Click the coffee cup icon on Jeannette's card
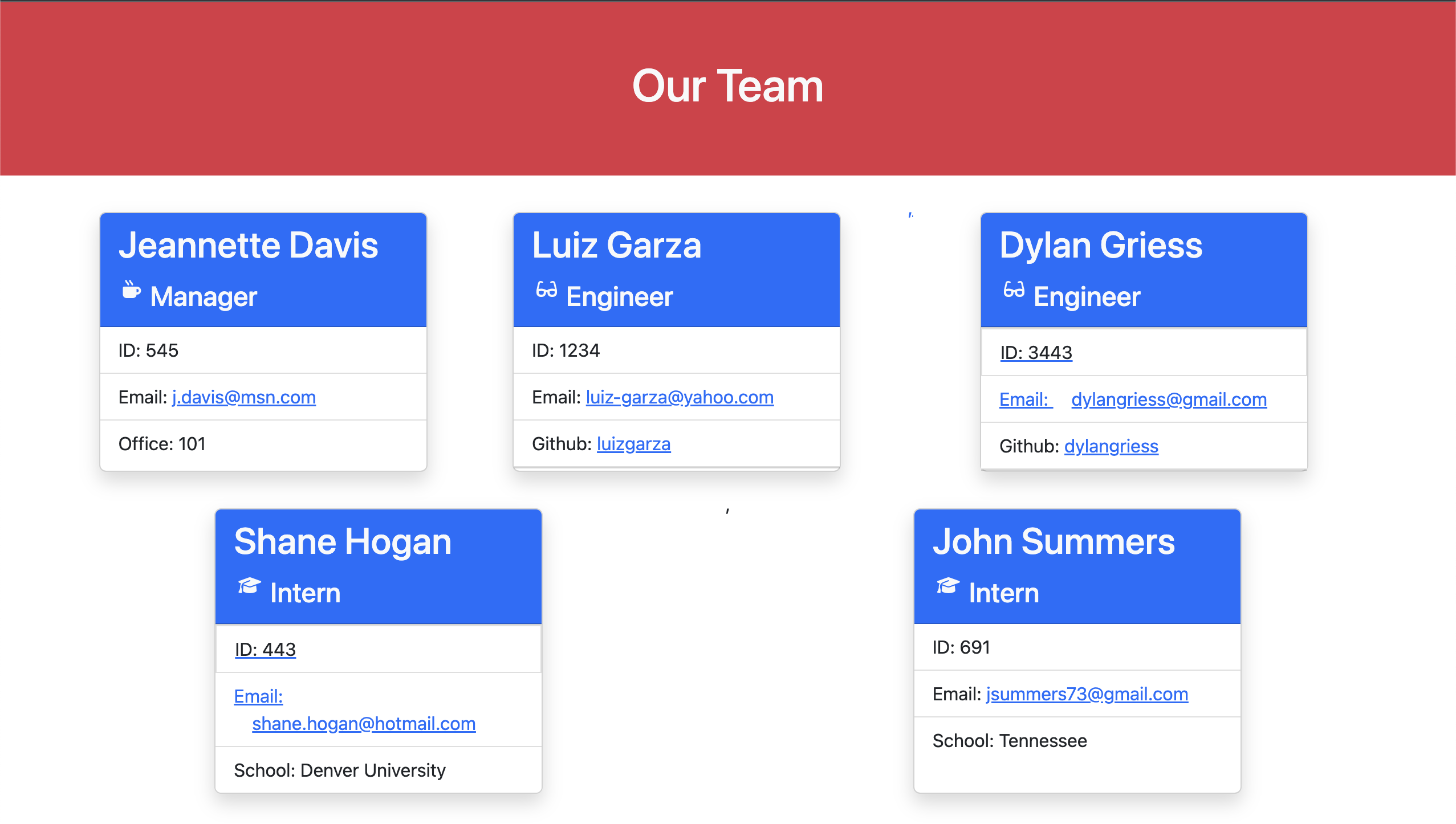This screenshot has width=1456, height=824. click(x=132, y=292)
